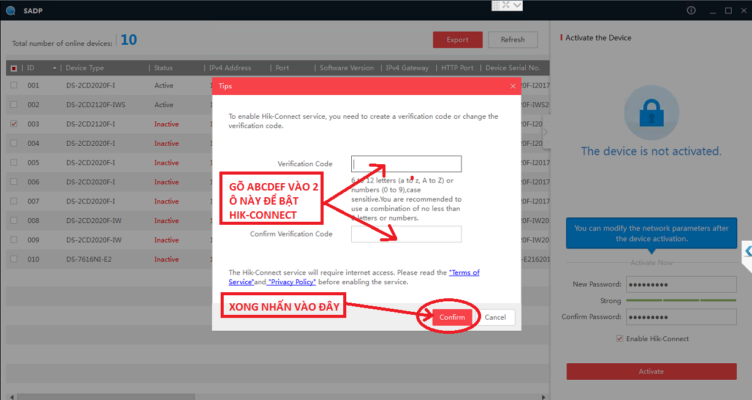
Task: Check the box for device 006
Action: (13, 182)
